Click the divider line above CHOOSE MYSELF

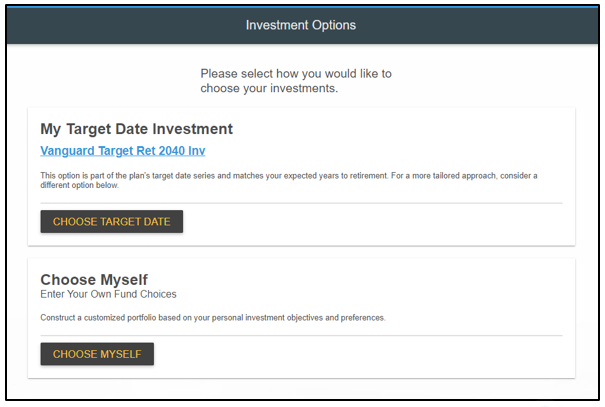(x=301, y=335)
